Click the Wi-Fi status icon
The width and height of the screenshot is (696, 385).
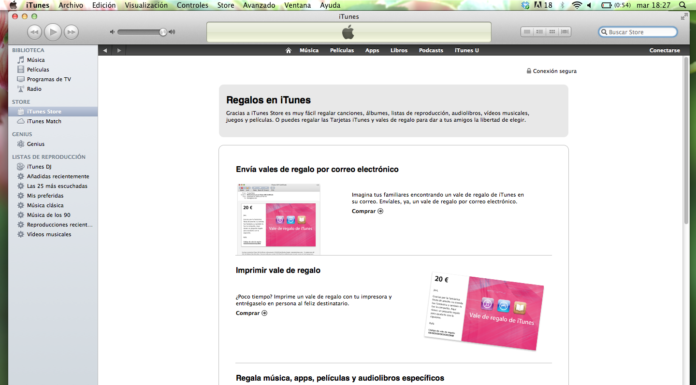(x=577, y=5)
